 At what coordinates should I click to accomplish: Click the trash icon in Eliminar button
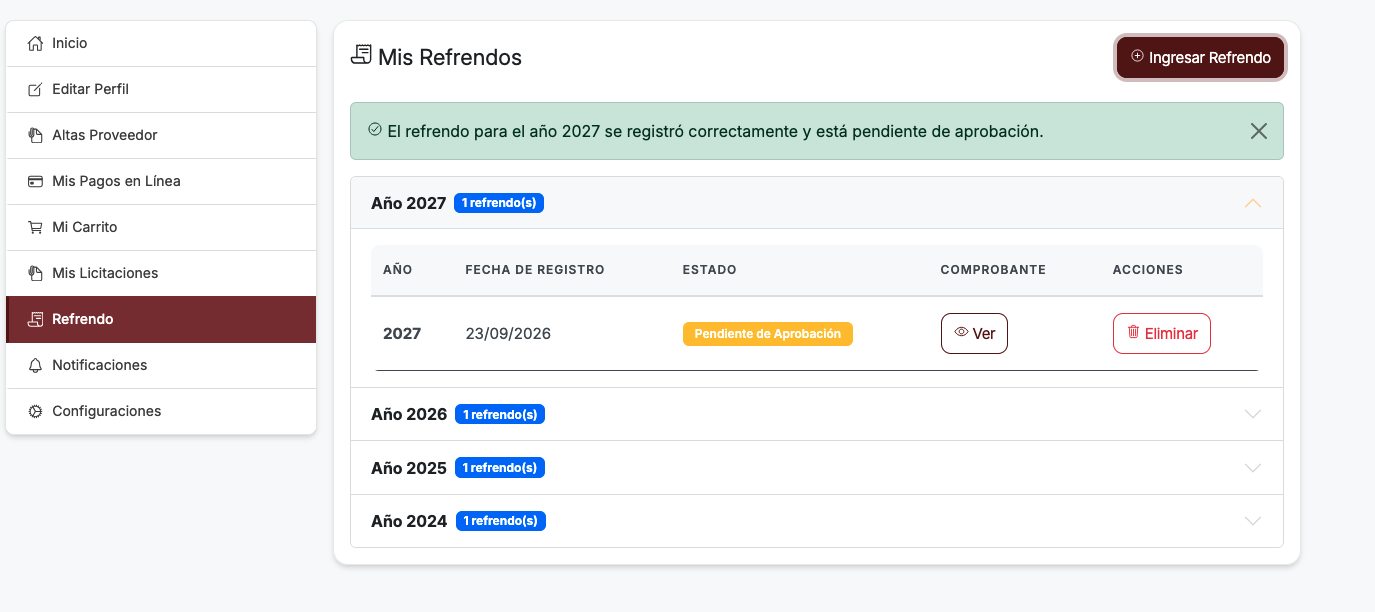[1133, 332]
